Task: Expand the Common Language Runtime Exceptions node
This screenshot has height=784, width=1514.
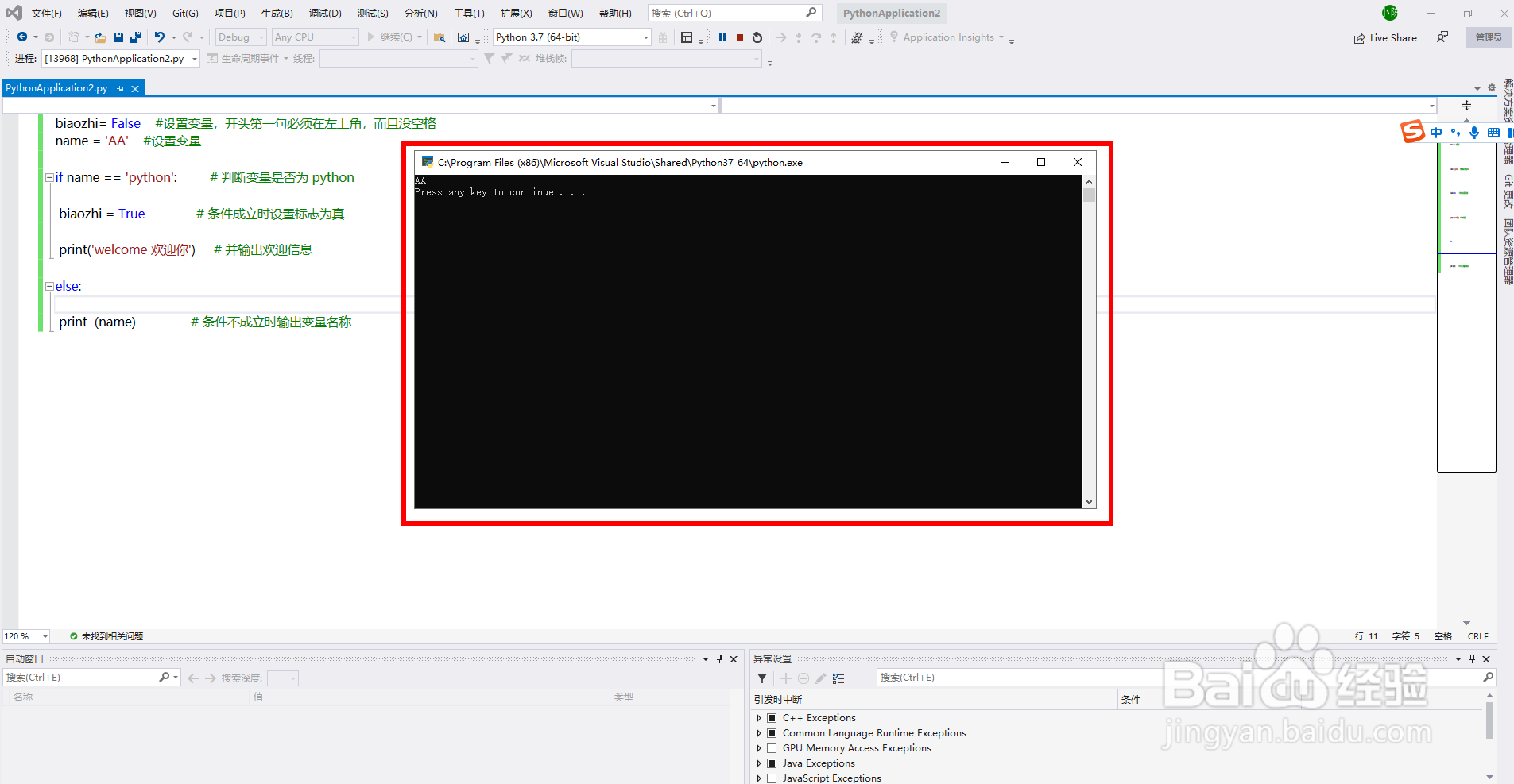Action: point(759,733)
